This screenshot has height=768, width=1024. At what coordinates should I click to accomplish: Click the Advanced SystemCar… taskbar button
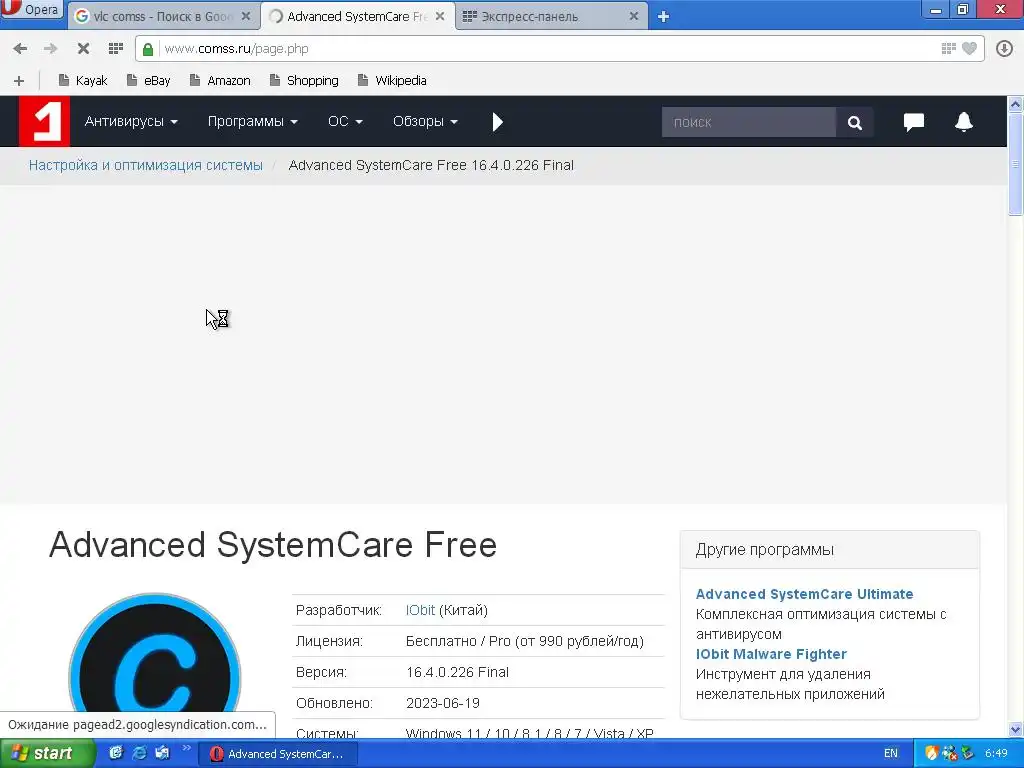(278, 754)
